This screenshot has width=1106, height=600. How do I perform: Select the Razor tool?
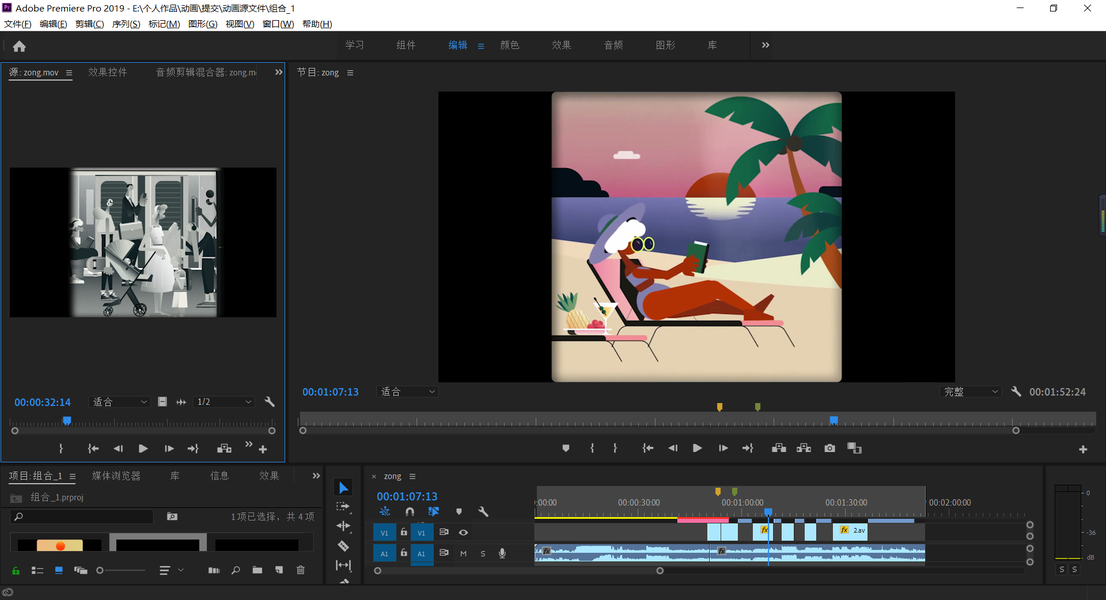click(x=343, y=546)
